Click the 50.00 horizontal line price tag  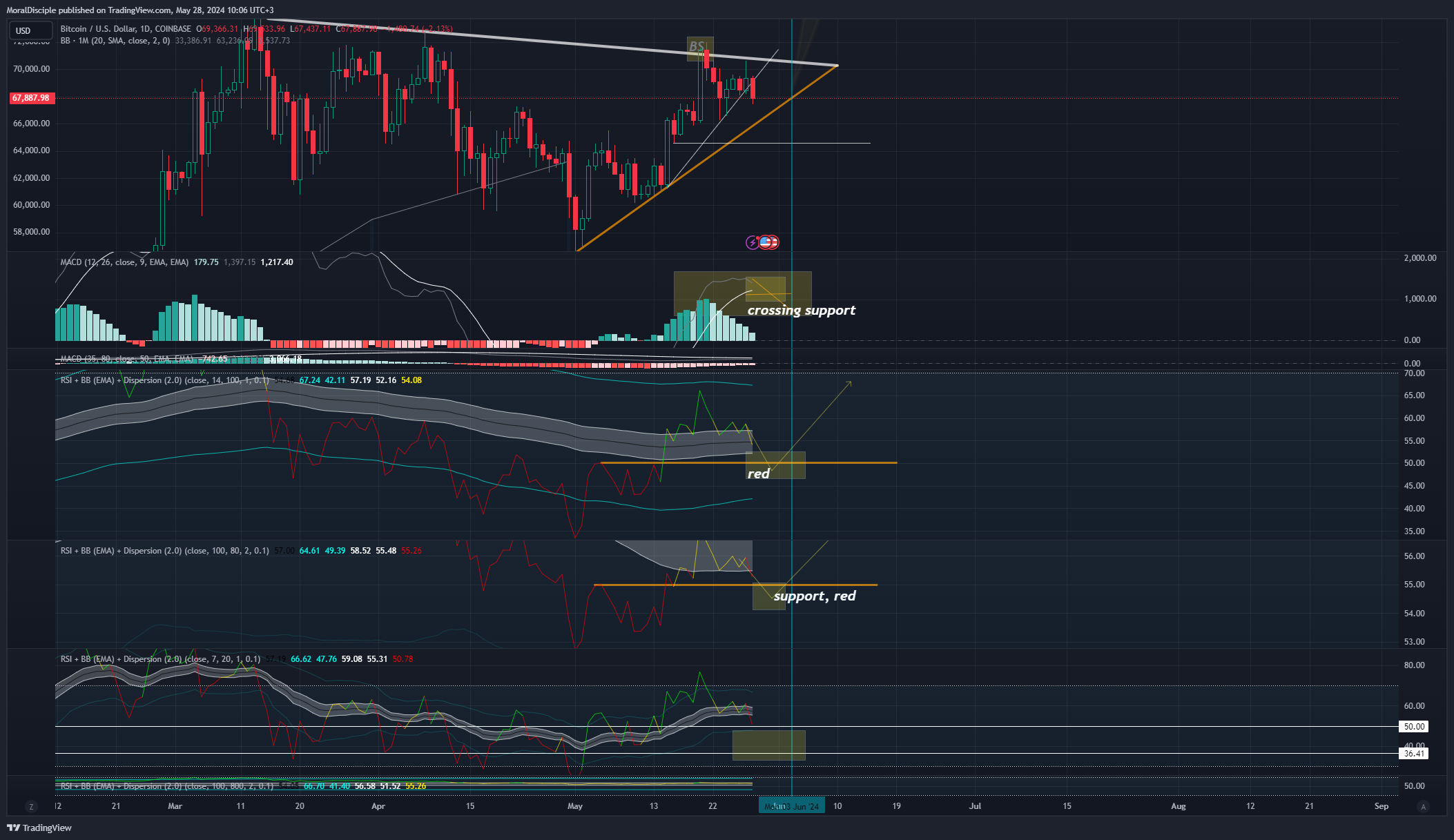1413,726
